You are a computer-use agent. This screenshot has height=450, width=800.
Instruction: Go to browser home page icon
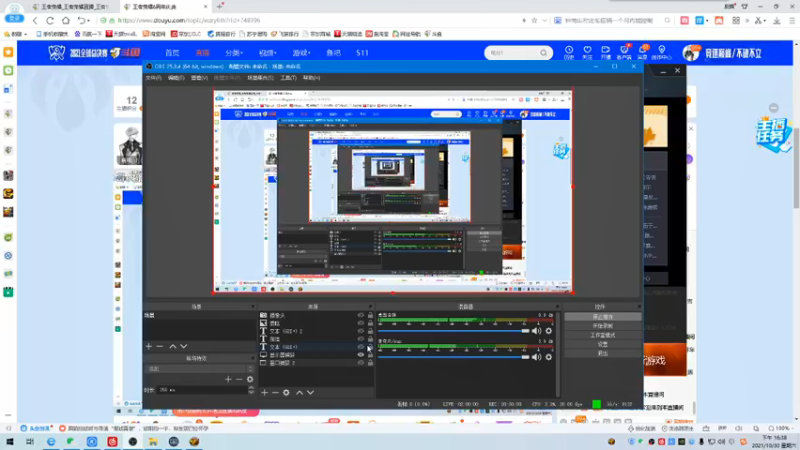click(66, 20)
